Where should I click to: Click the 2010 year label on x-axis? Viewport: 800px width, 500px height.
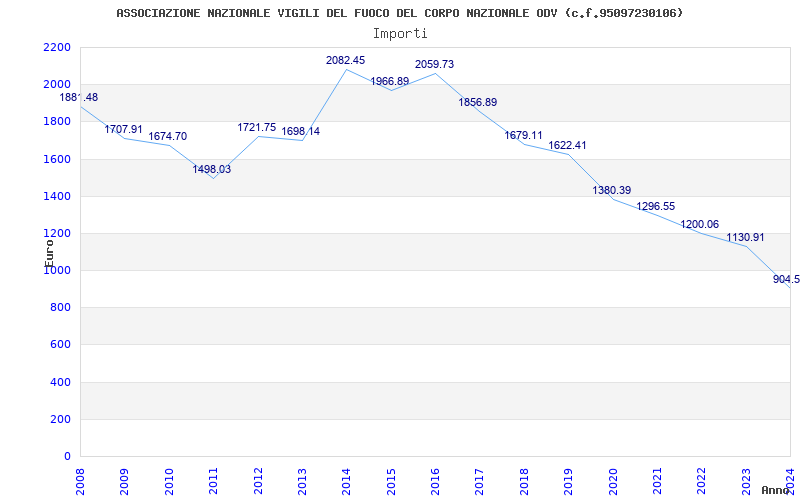click(169, 481)
